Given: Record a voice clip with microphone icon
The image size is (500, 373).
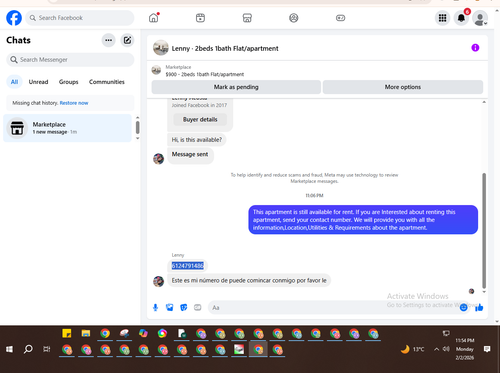Looking at the screenshot, I should coord(155,307).
